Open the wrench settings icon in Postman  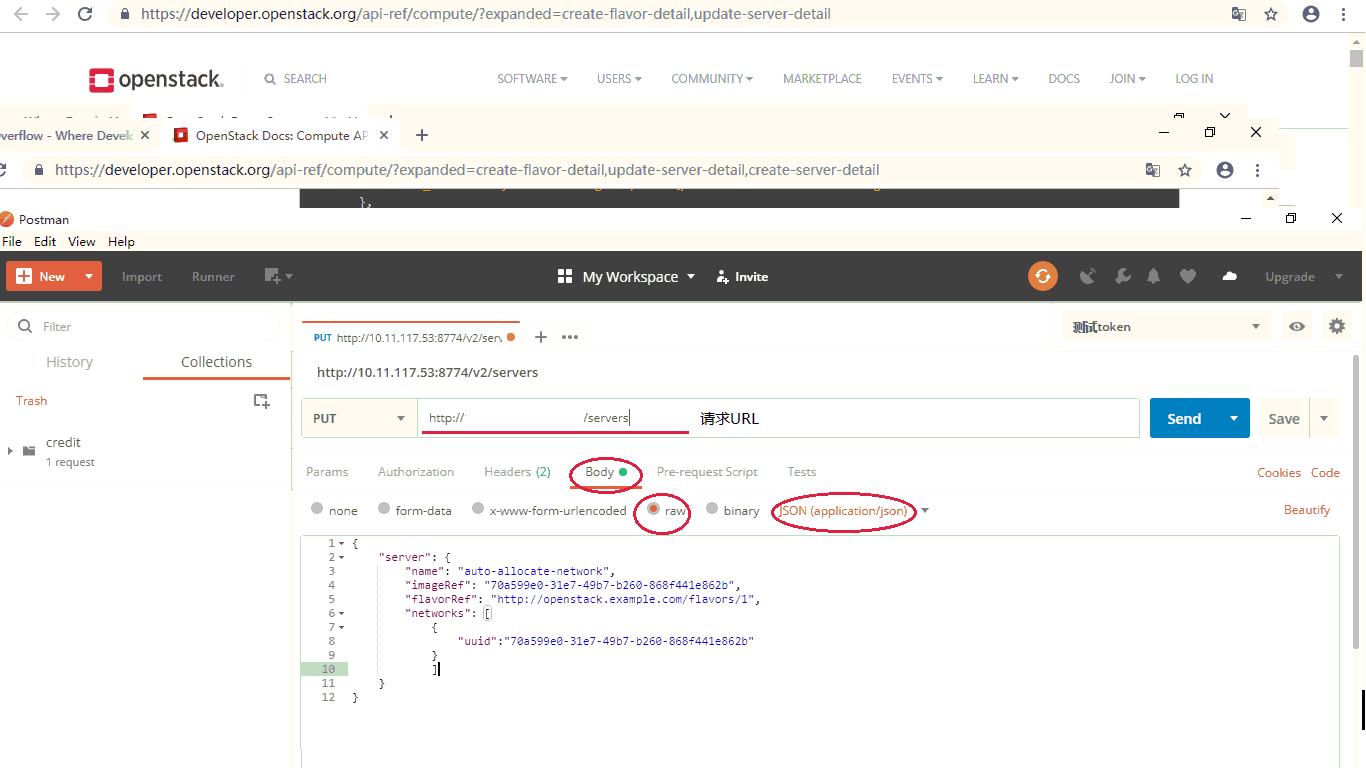(1123, 277)
